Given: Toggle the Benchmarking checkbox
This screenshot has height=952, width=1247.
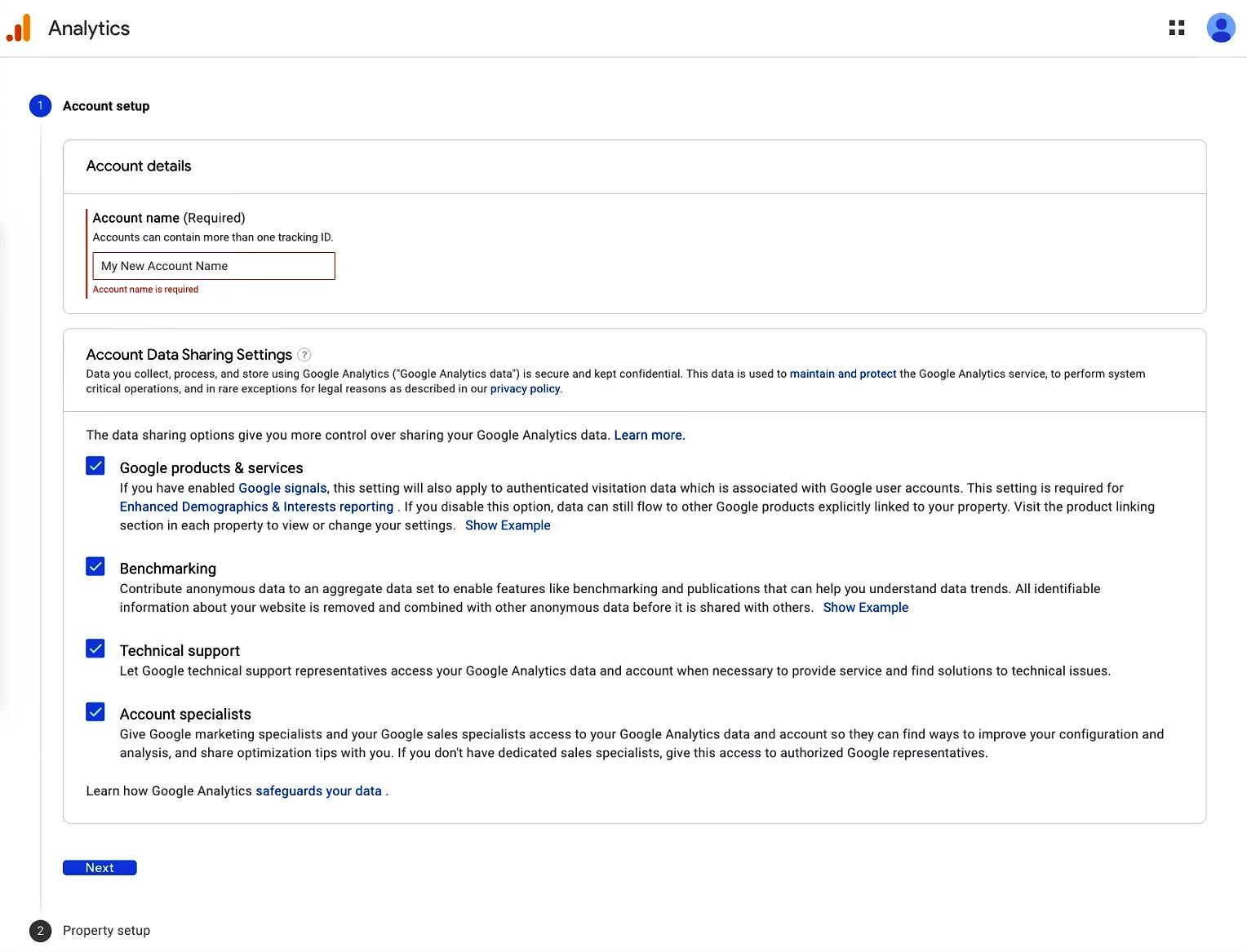Looking at the screenshot, I should (x=95, y=567).
